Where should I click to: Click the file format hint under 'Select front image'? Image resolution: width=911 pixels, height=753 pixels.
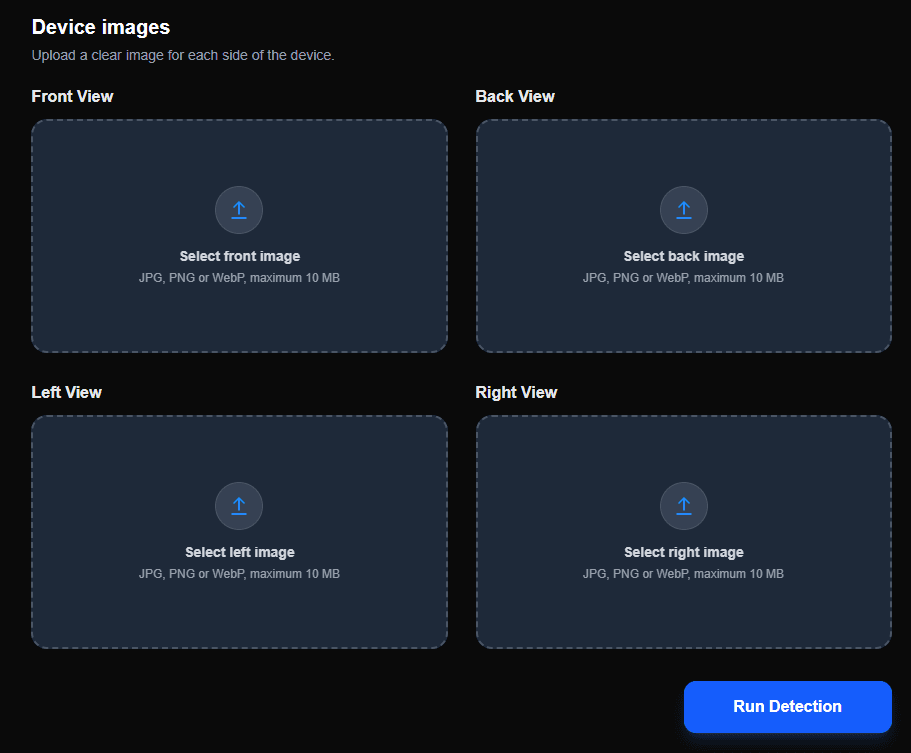[239, 278]
